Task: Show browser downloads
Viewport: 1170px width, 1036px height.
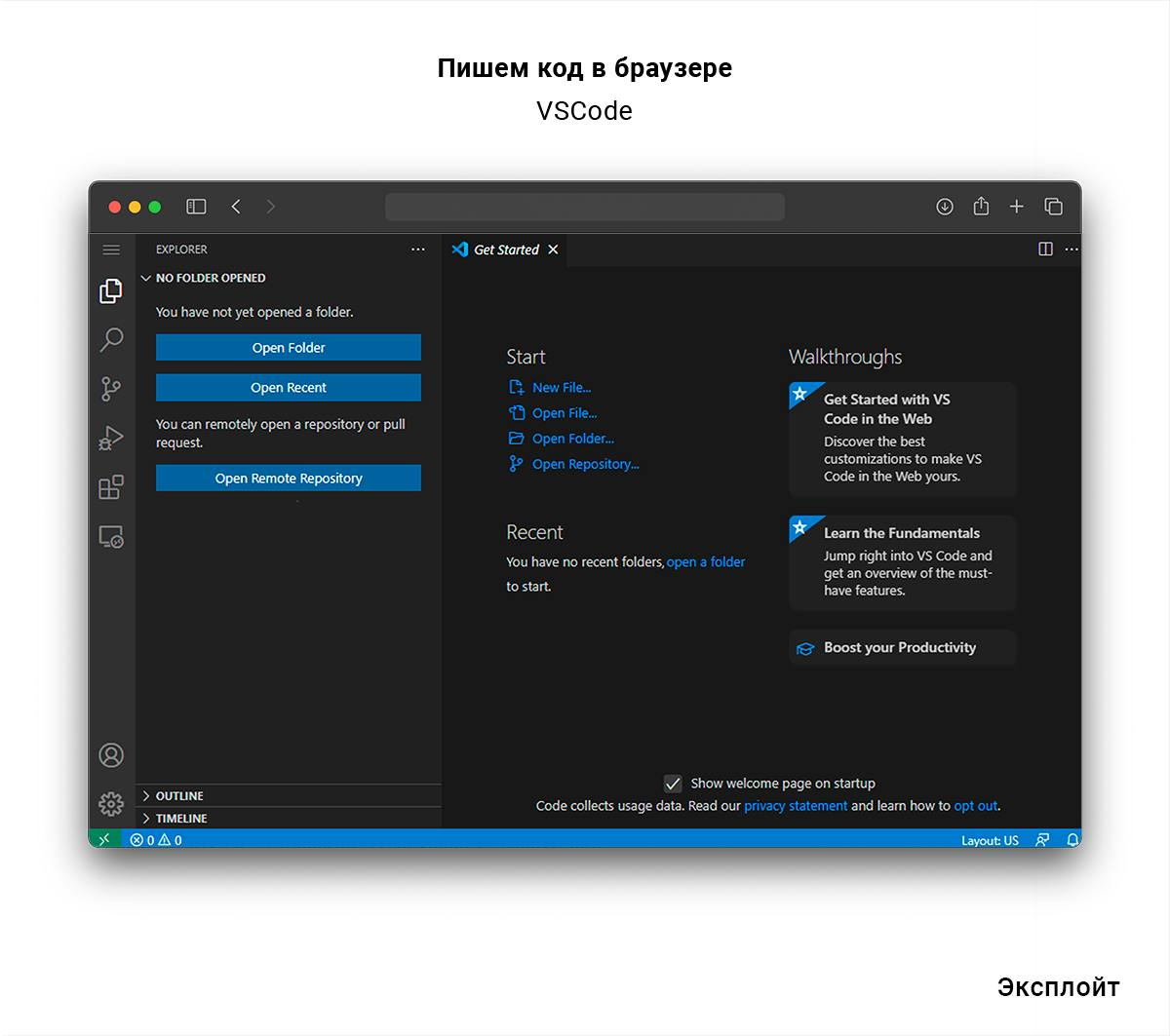Action: (945, 207)
